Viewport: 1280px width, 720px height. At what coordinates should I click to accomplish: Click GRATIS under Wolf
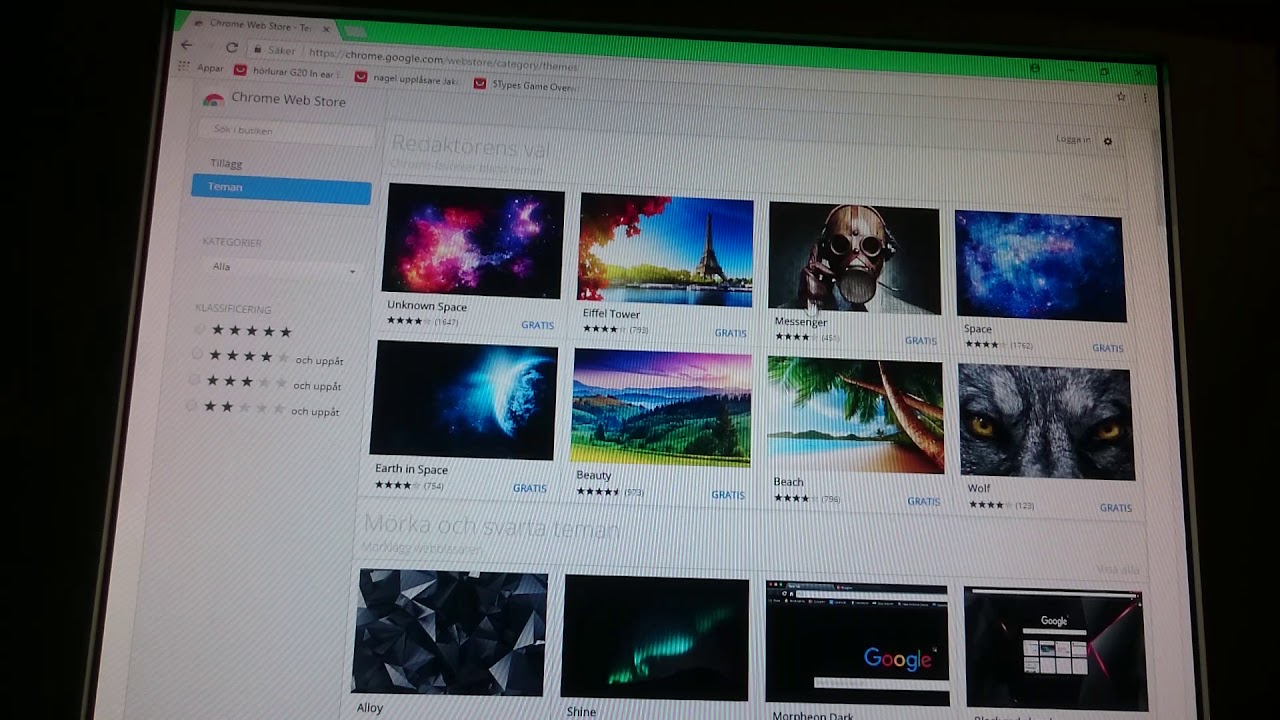point(1116,508)
